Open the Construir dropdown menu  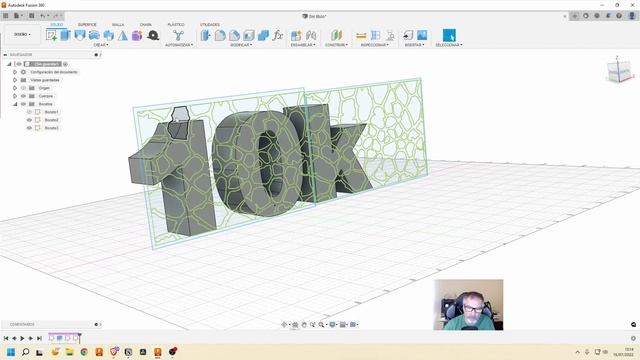coord(336,45)
